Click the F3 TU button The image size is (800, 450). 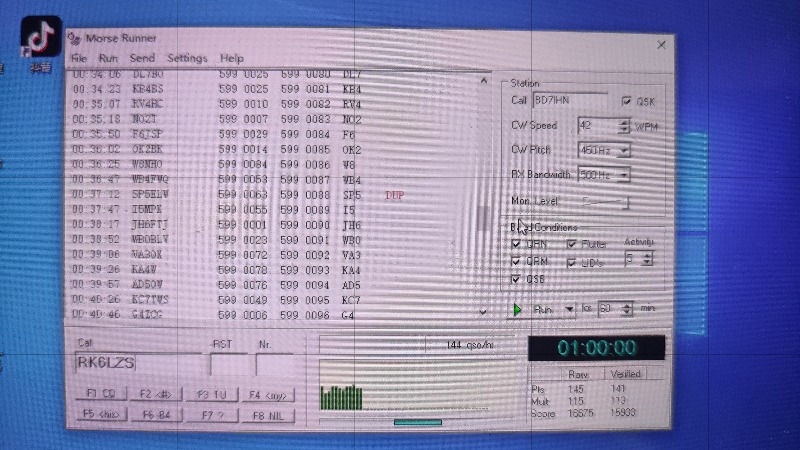[x=212, y=395]
